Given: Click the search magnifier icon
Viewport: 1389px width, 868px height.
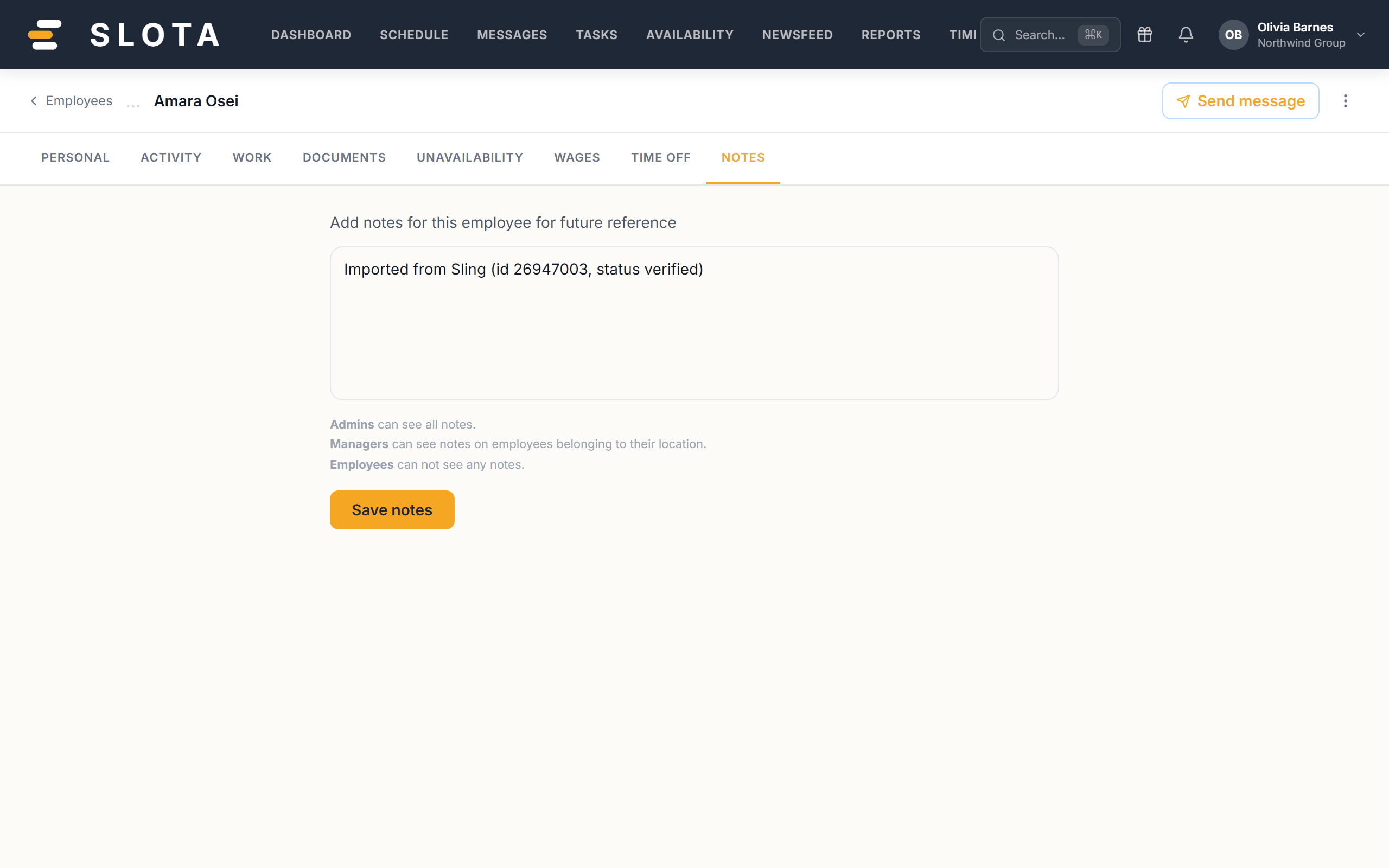Looking at the screenshot, I should point(999,35).
